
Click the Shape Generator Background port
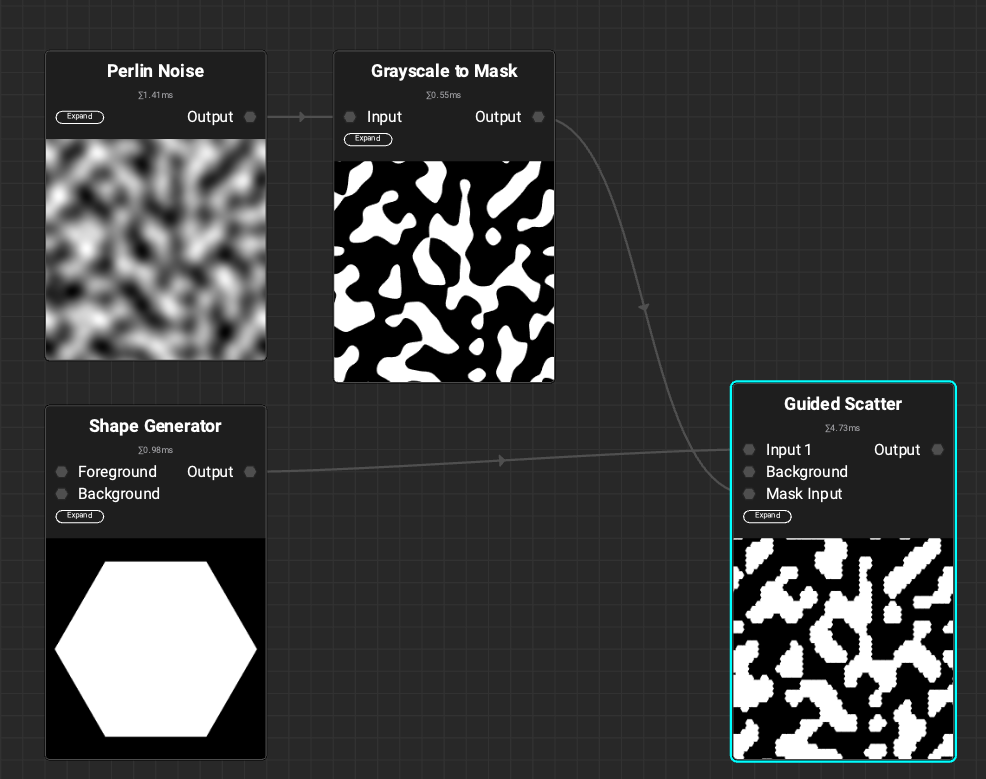pos(61,494)
